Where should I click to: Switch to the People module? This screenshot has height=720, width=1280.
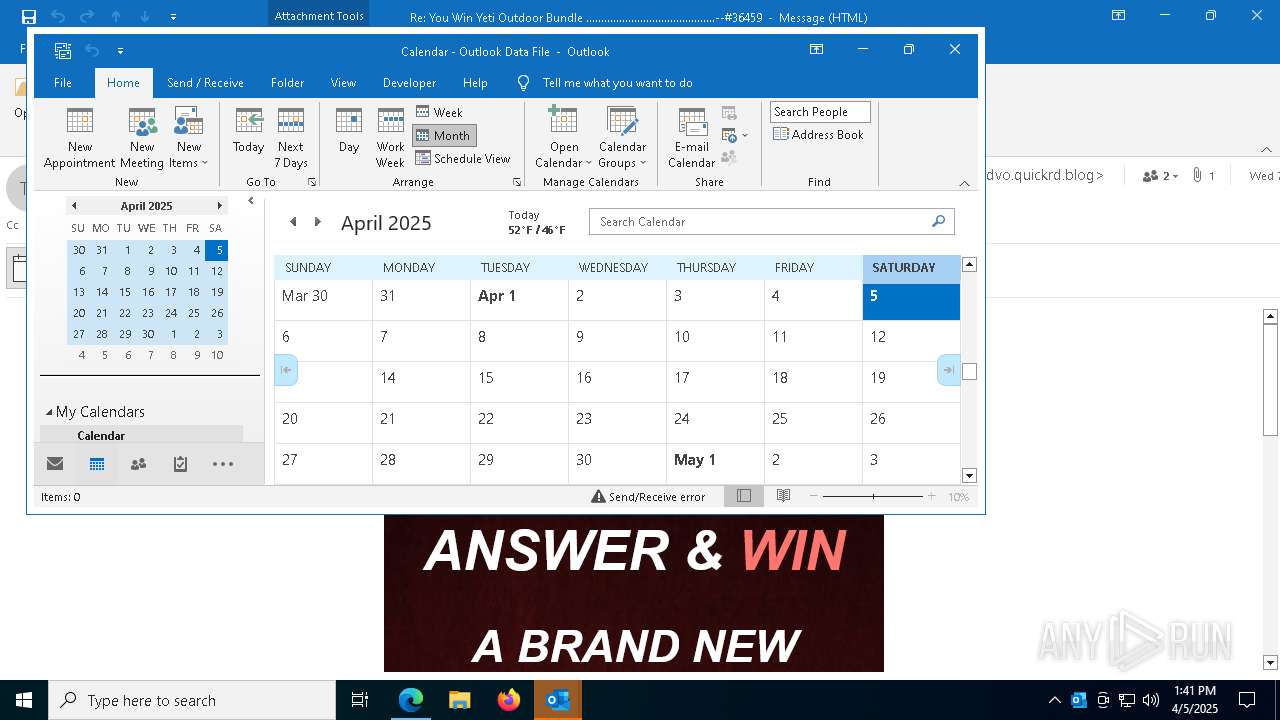point(139,464)
